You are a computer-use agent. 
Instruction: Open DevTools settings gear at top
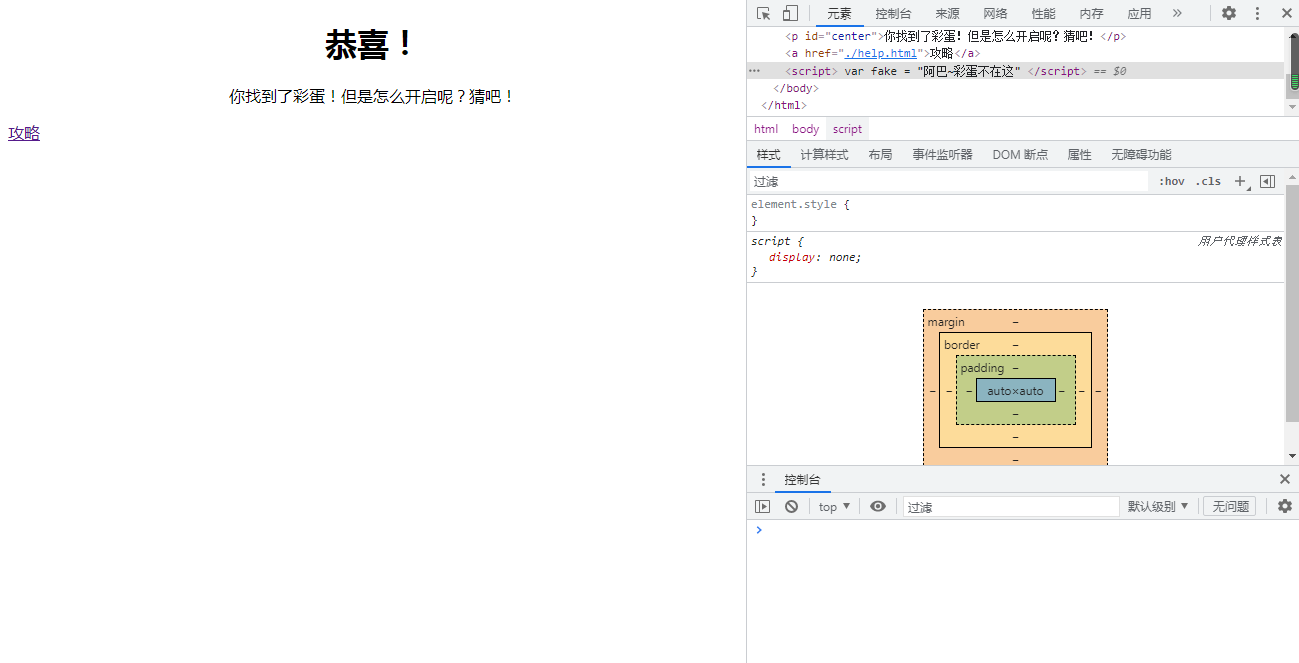click(x=1229, y=13)
